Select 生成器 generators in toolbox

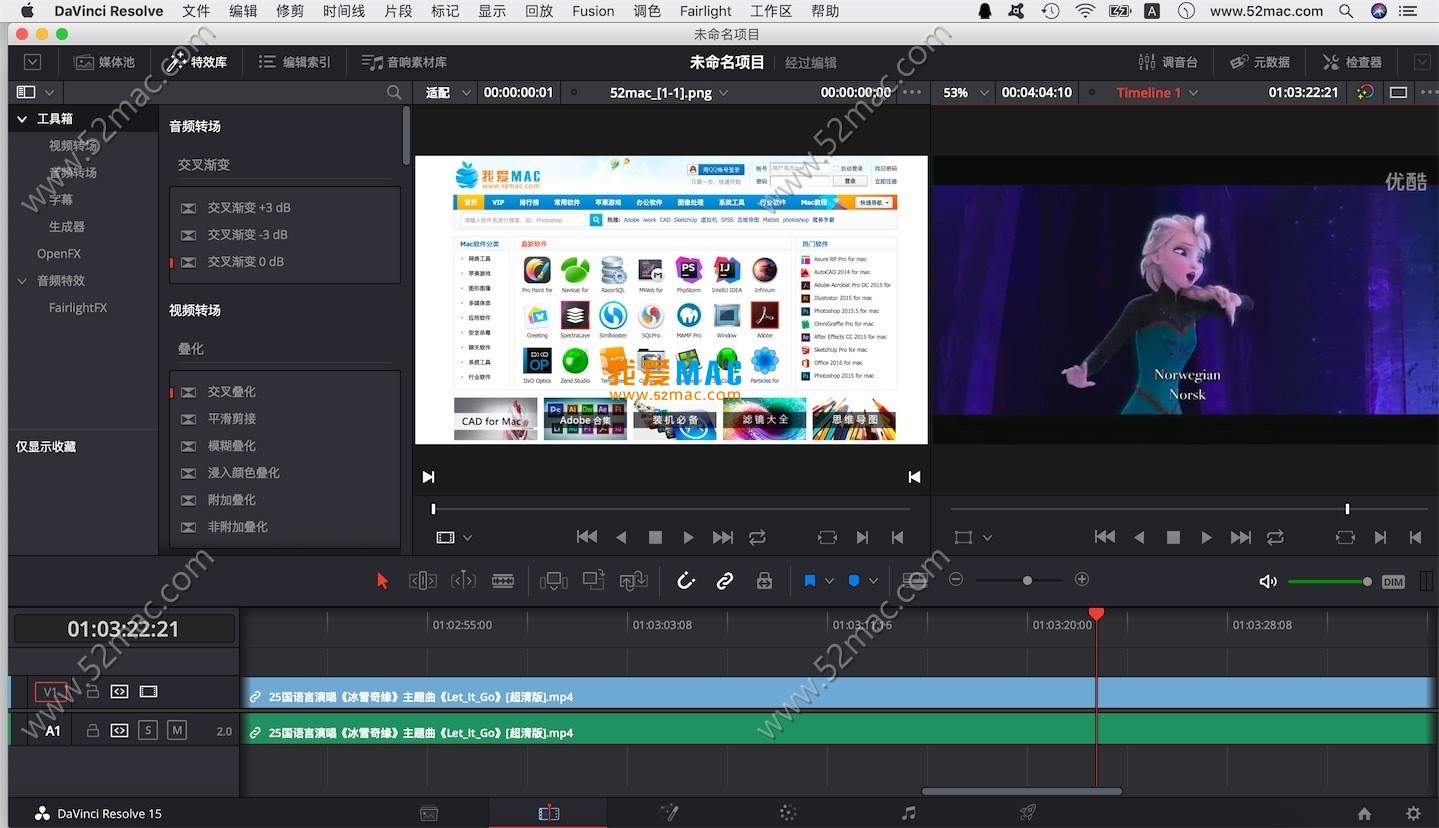67,227
